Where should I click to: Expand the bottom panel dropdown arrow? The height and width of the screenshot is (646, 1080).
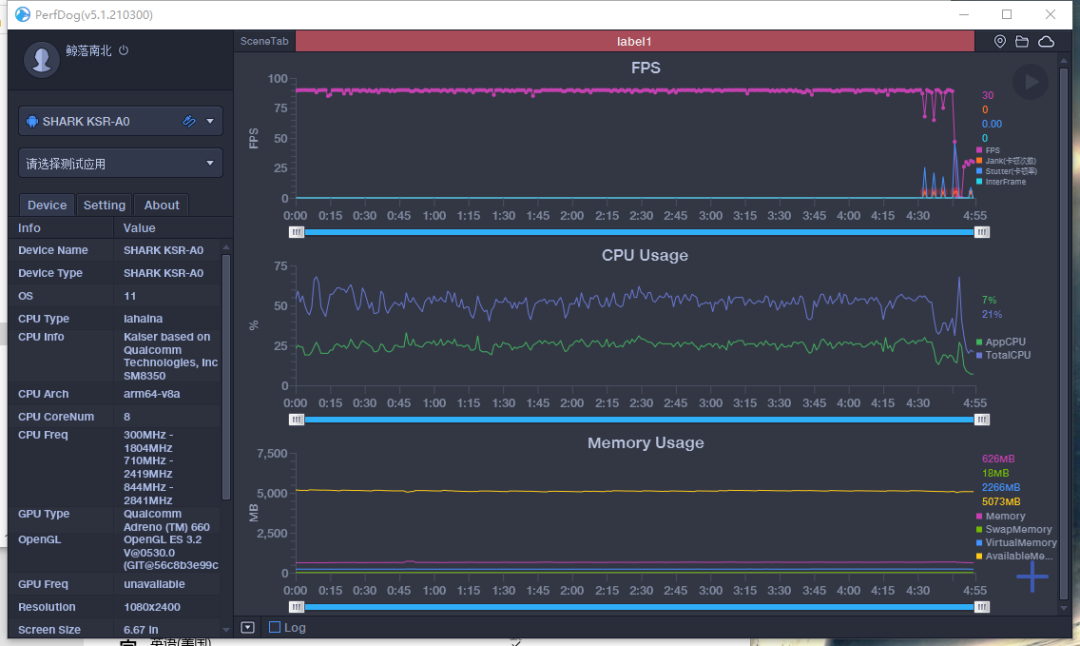pyautogui.click(x=248, y=627)
